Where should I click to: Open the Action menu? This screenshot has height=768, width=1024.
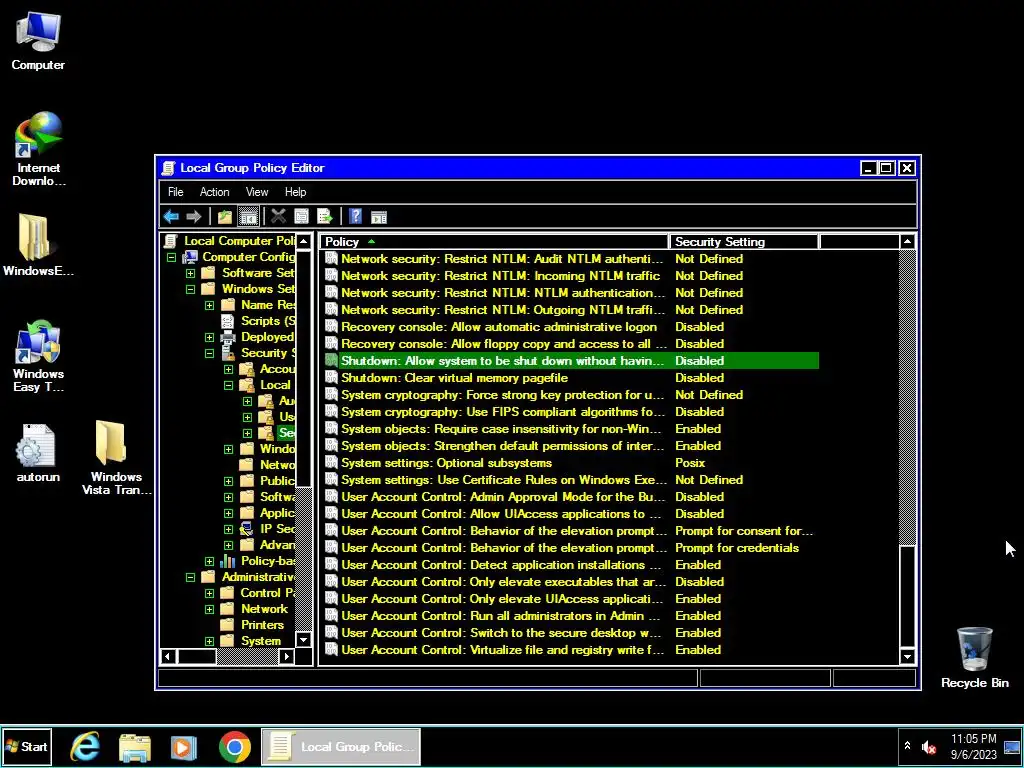214,192
